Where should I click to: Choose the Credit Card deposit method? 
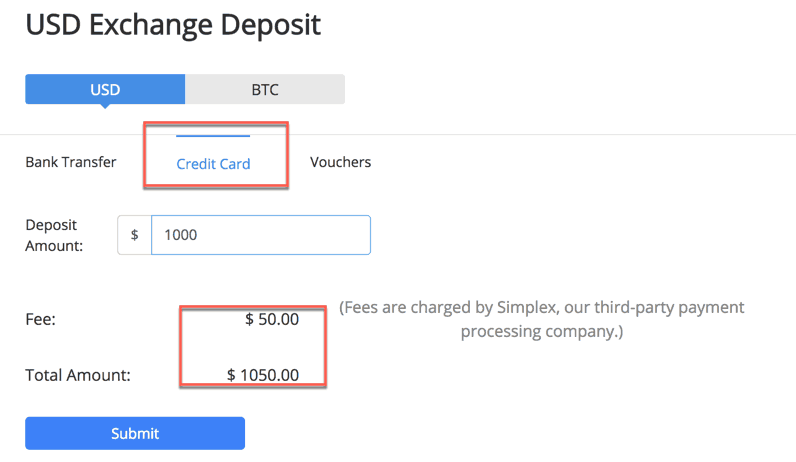(213, 164)
